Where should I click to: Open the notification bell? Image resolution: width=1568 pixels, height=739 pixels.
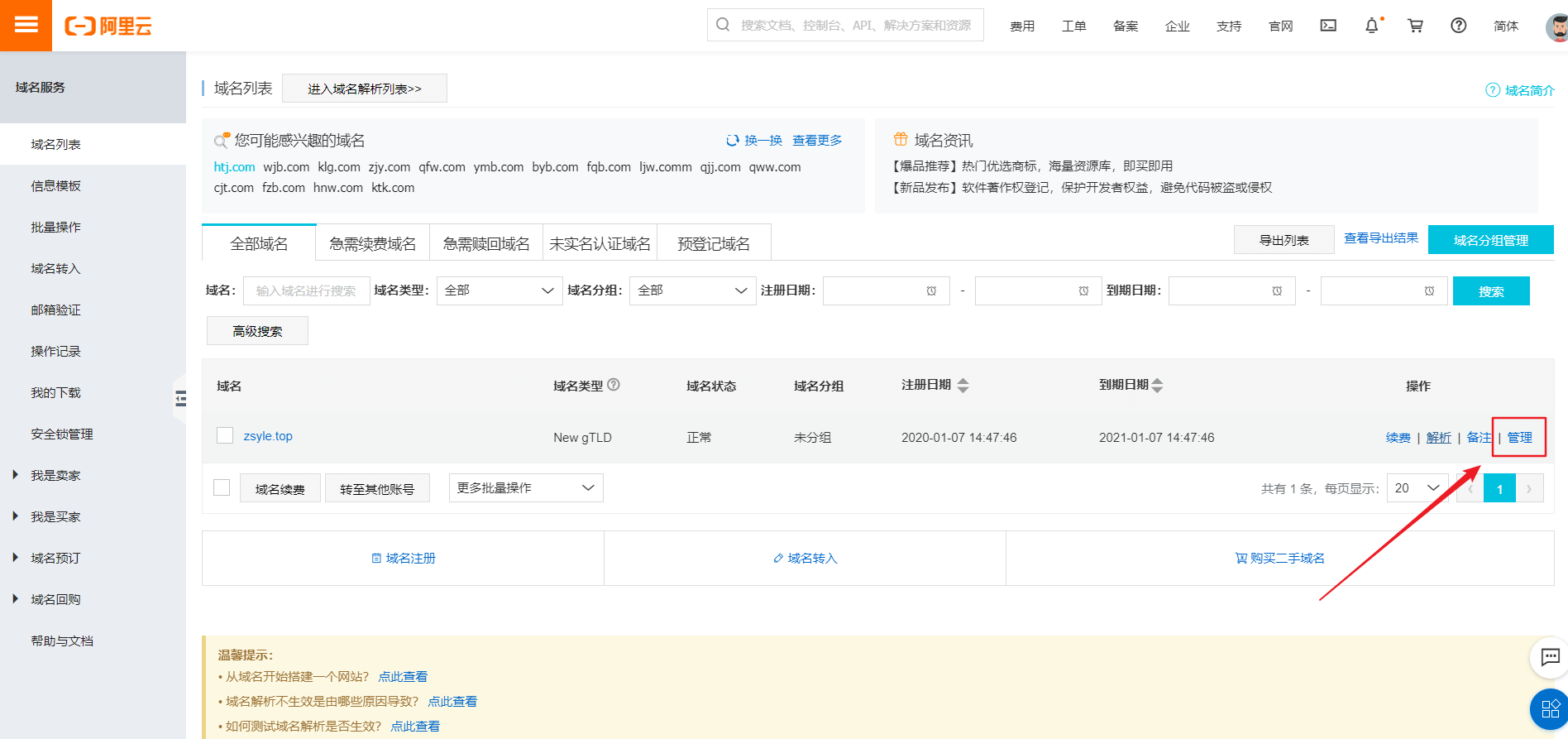point(1371,26)
